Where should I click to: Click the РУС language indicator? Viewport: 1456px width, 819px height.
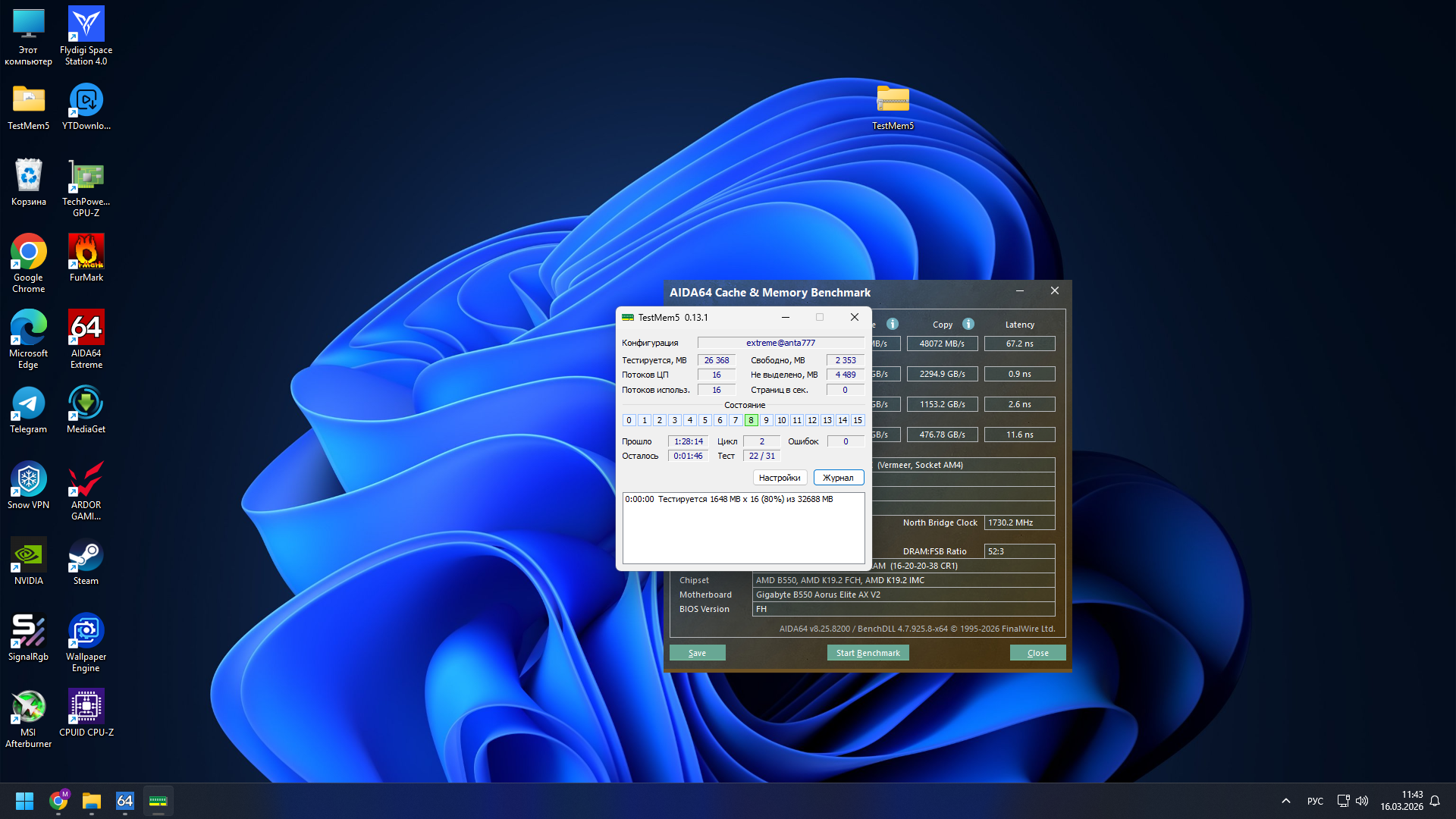[1315, 801]
